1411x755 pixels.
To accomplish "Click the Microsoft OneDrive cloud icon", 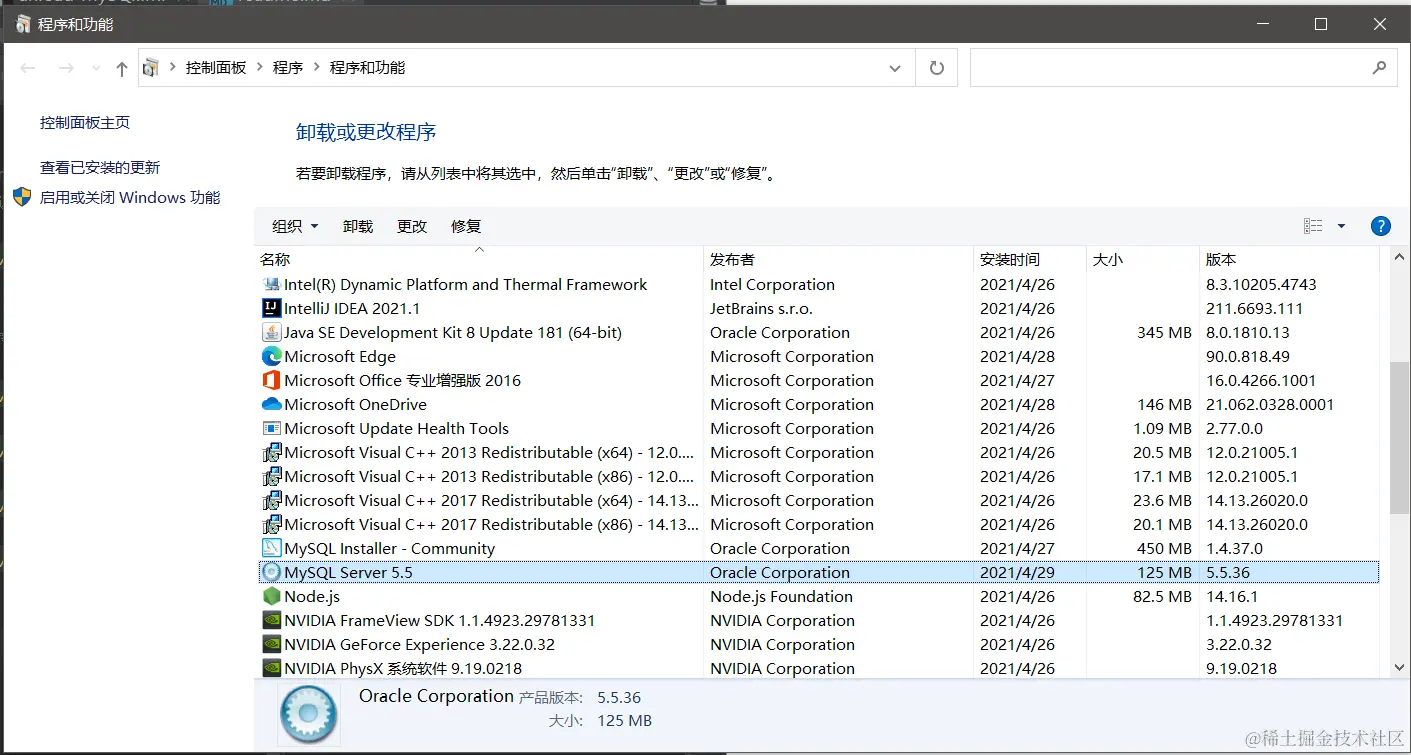I will click(271, 404).
